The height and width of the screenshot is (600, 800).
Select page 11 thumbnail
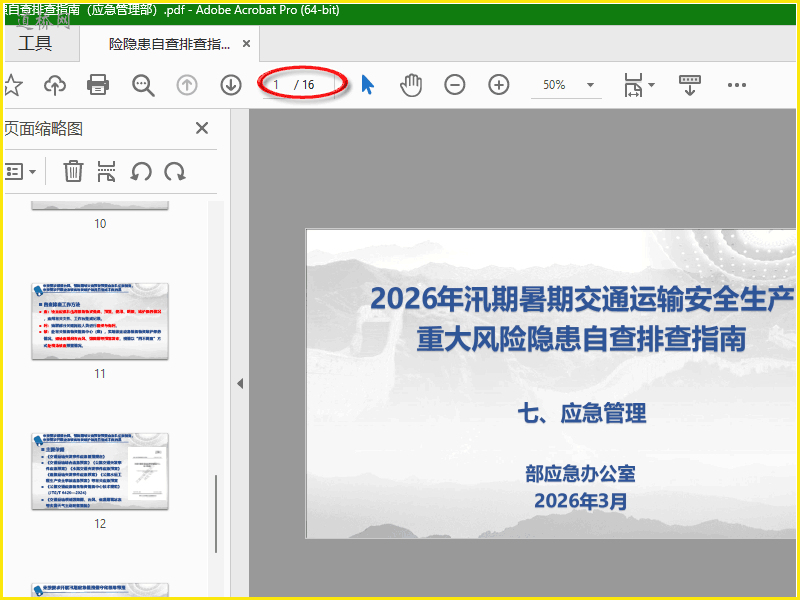point(100,321)
